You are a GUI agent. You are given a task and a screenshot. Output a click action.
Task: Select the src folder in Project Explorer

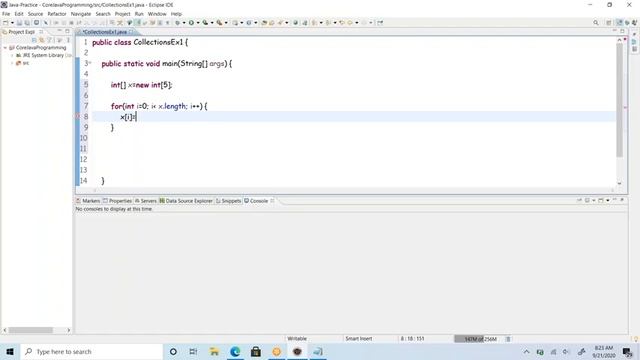tap(22, 63)
